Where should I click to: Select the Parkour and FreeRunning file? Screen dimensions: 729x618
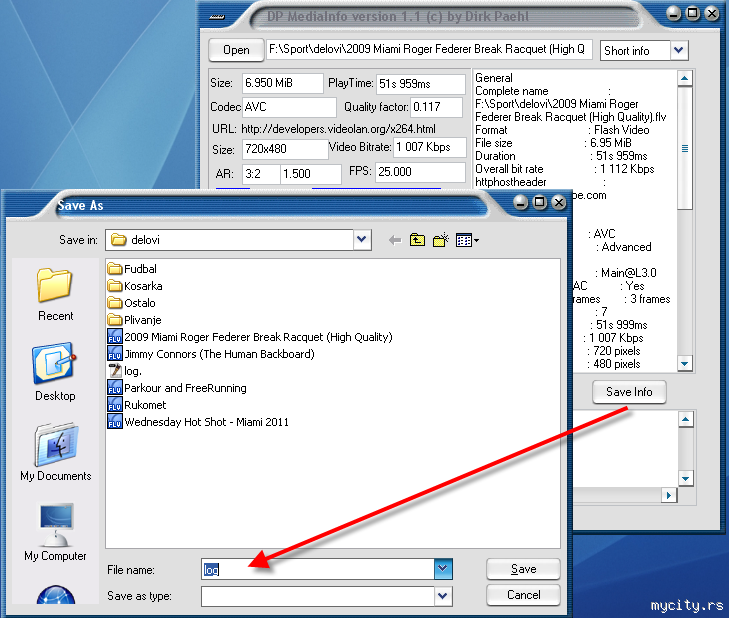(177, 388)
